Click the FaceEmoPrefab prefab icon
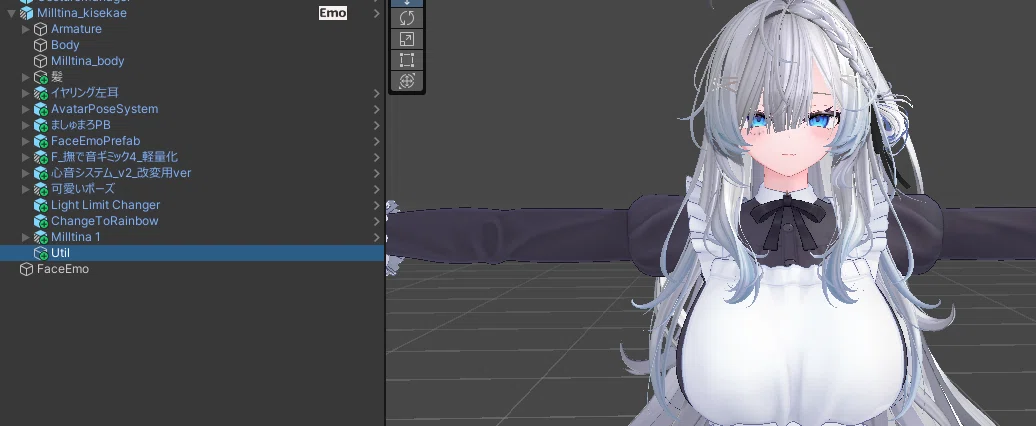Image resolution: width=1036 pixels, height=426 pixels. [41, 141]
